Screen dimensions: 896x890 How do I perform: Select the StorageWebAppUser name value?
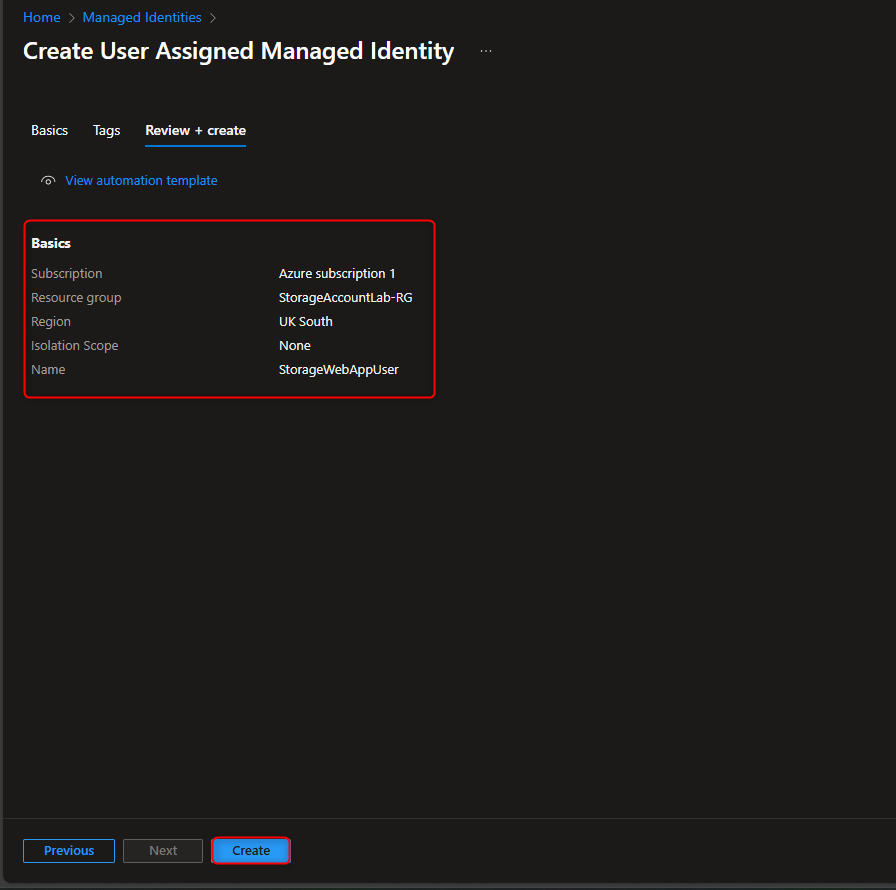(x=338, y=369)
